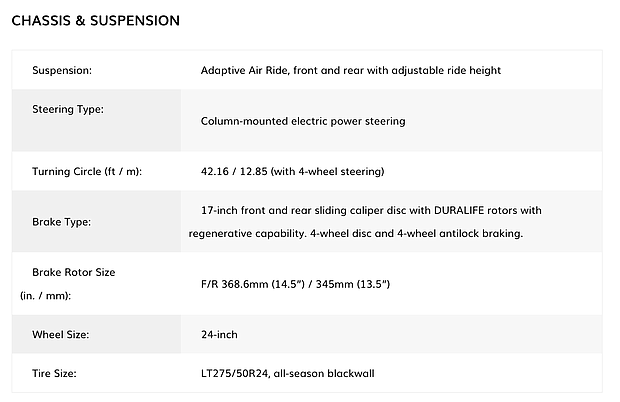Click the Tire Size: label
The width and height of the screenshot is (620, 402).
click(x=55, y=374)
